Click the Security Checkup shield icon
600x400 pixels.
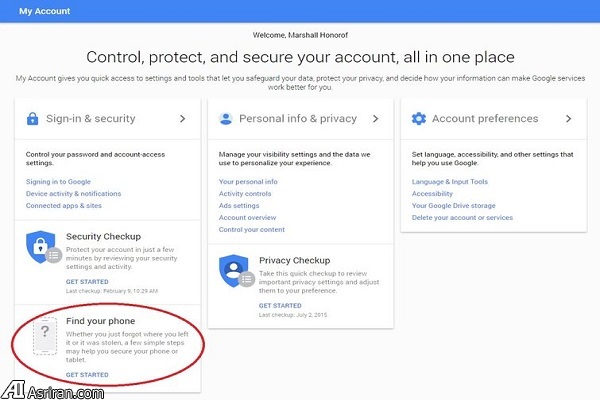click(x=41, y=248)
